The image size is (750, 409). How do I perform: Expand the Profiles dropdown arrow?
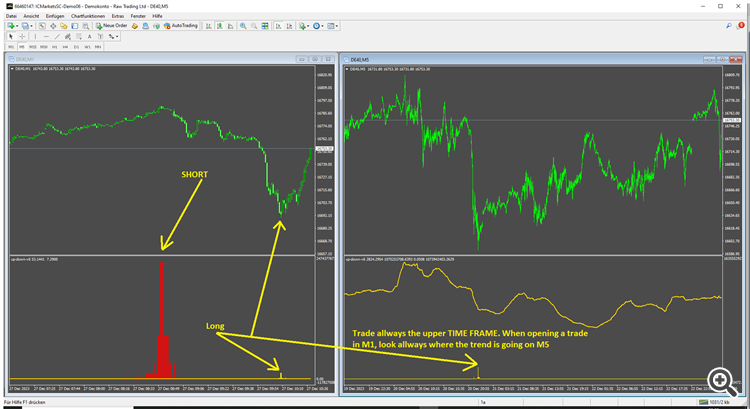click(32, 26)
